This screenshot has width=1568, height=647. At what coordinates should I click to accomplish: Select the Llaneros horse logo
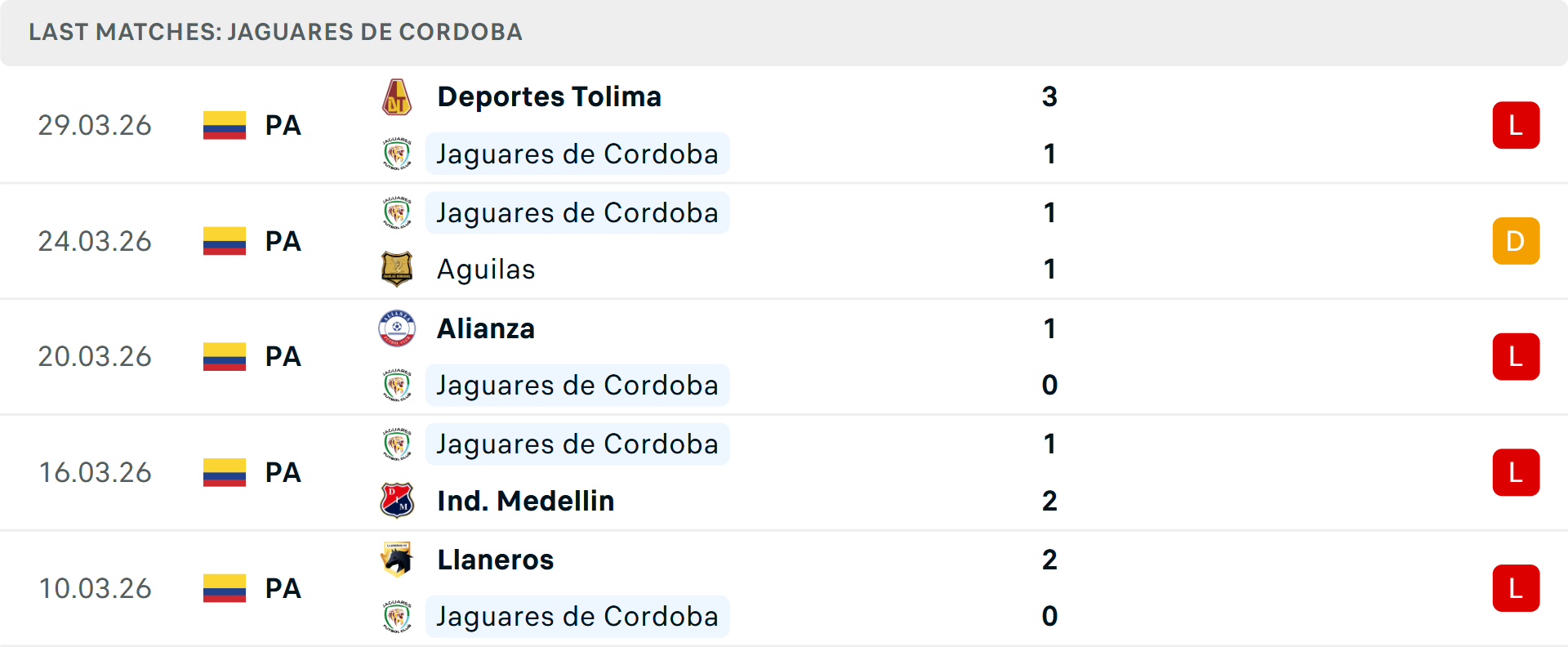coord(397,560)
